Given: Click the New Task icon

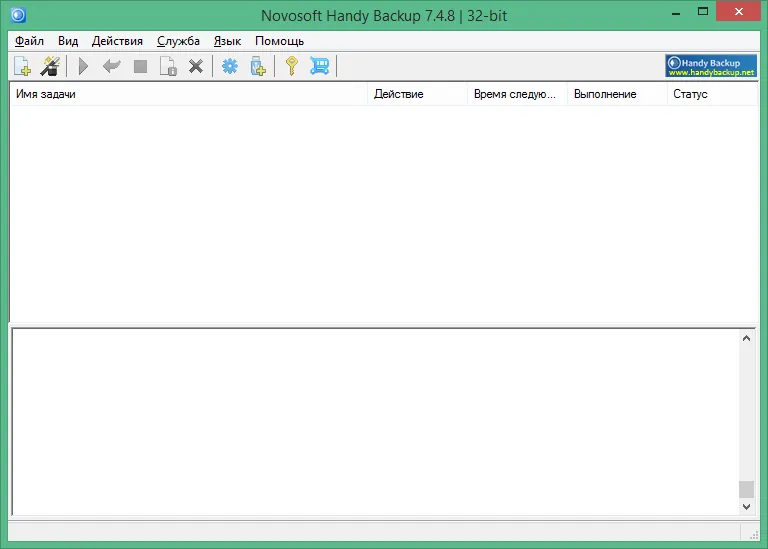Looking at the screenshot, I should pos(23,66).
